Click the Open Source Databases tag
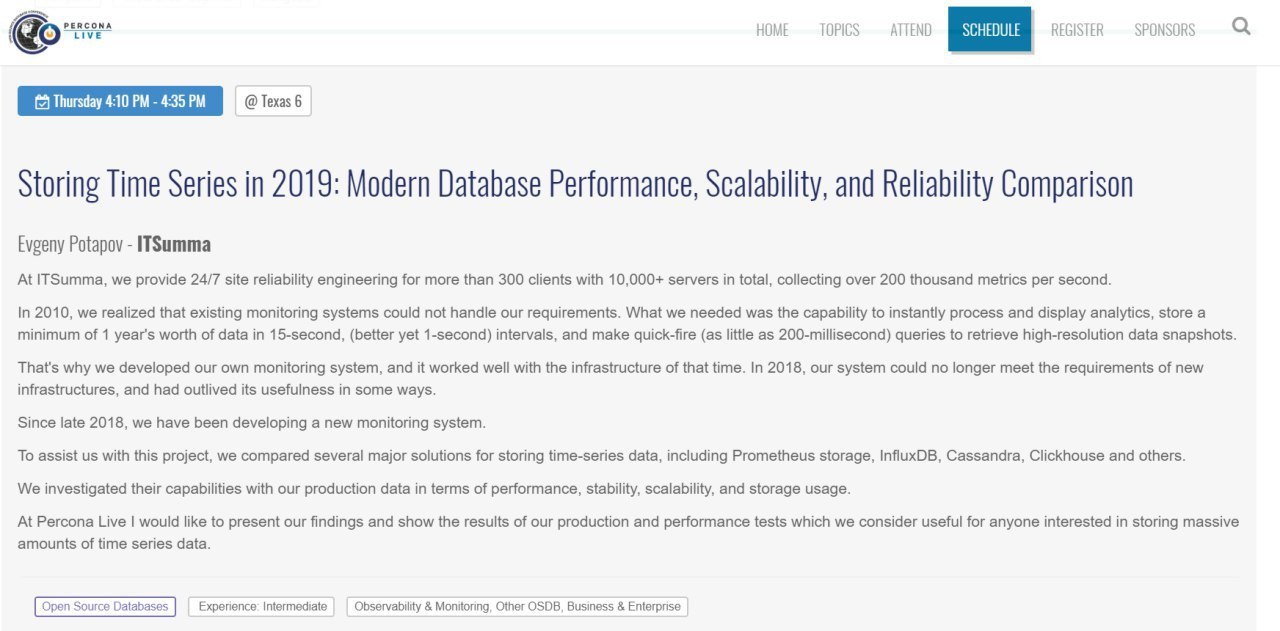This screenshot has height=631, width=1280. 105,606
